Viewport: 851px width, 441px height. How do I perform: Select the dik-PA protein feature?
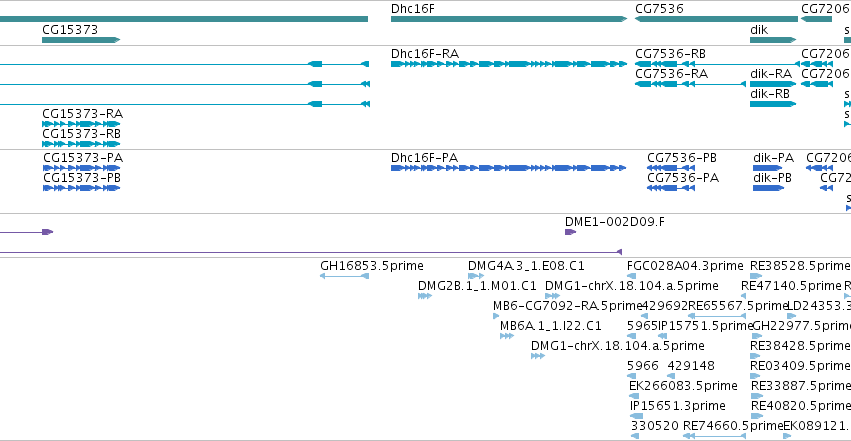tap(769, 168)
